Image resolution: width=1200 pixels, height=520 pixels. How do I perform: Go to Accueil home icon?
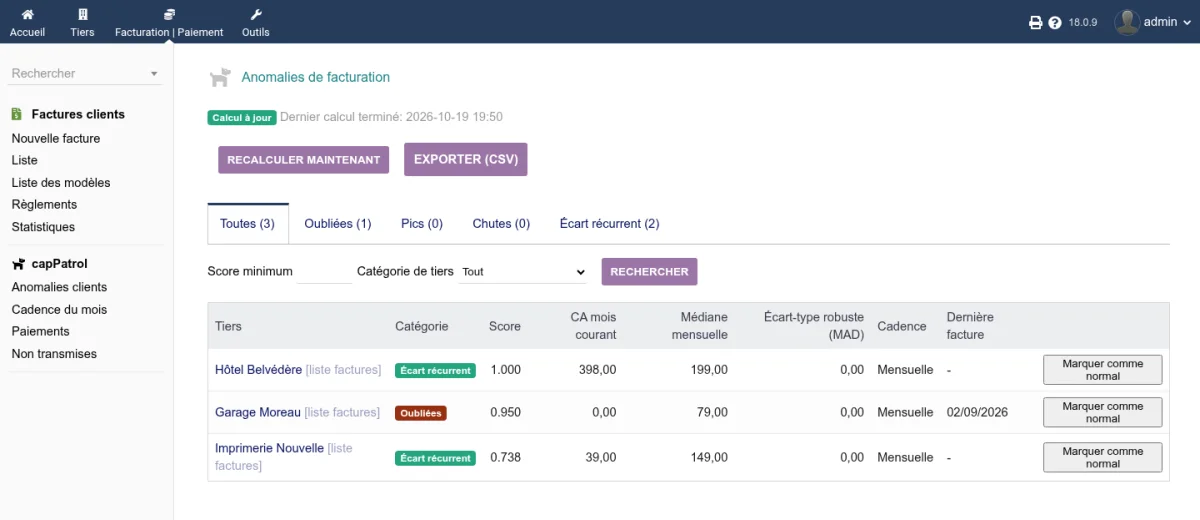tap(27, 14)
